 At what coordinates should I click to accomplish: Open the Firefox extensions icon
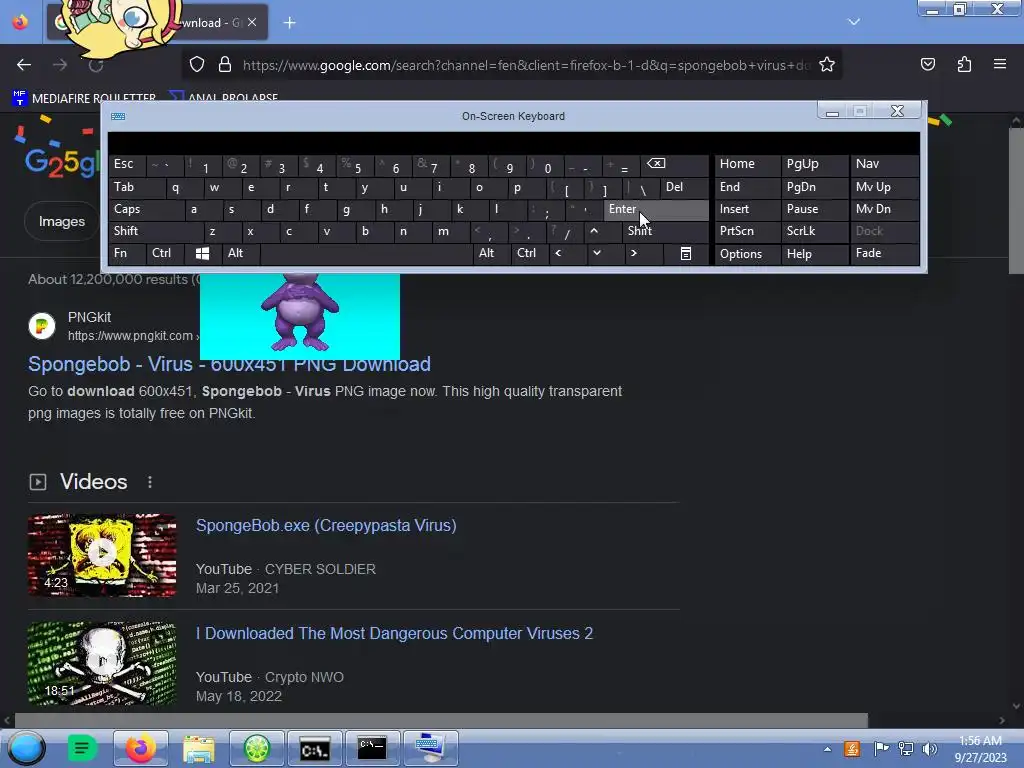(x=964, y=65)
